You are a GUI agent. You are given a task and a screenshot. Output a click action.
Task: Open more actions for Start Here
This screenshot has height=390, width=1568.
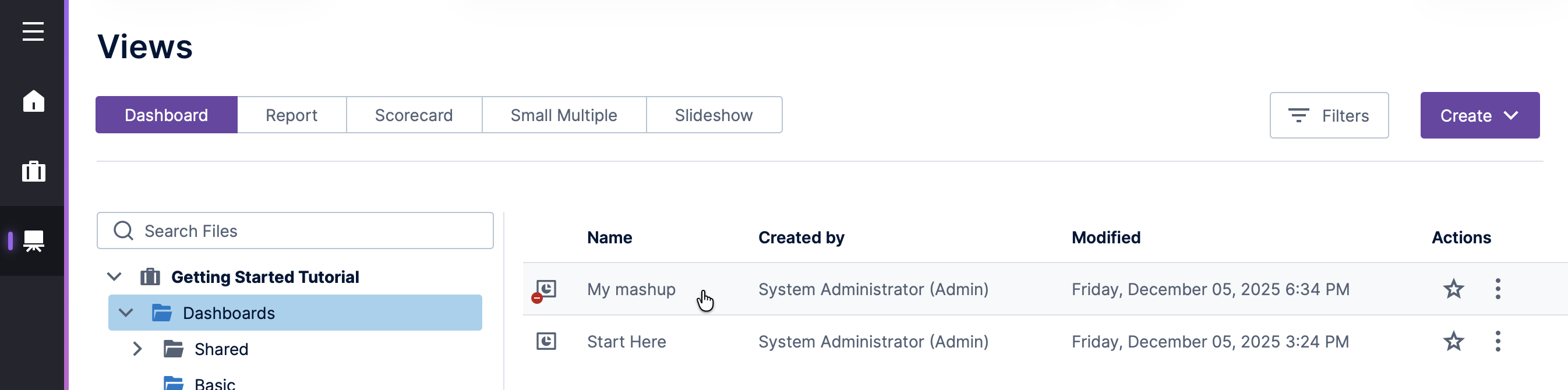click(1498, 341)
